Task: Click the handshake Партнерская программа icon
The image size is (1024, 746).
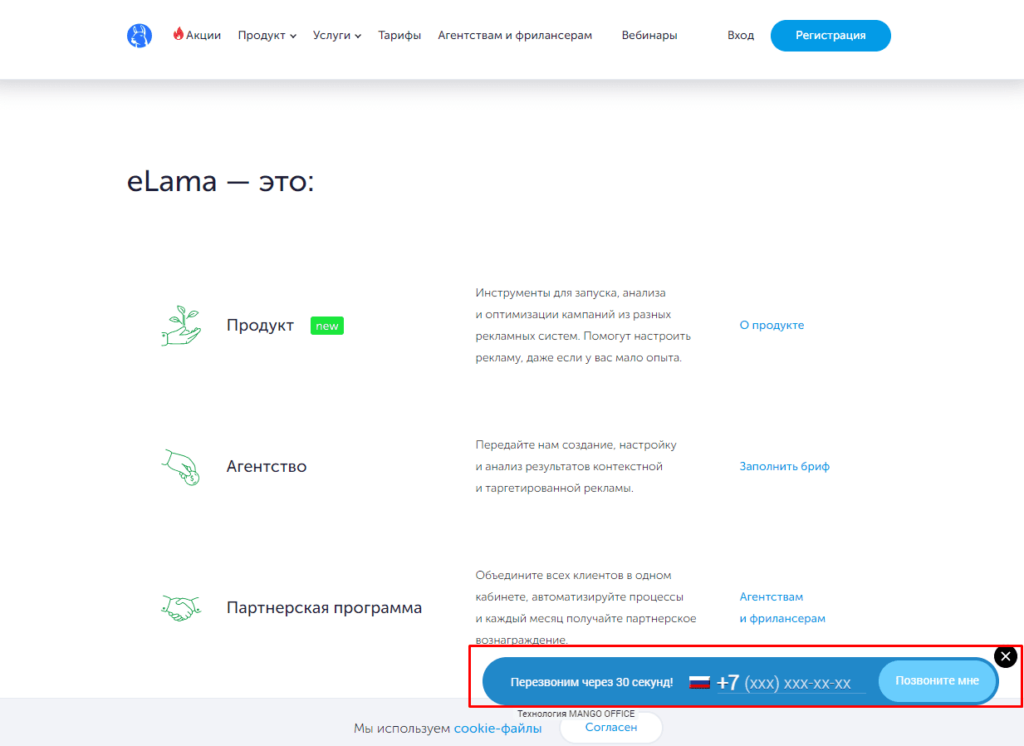Action: [x=181, y=608]
